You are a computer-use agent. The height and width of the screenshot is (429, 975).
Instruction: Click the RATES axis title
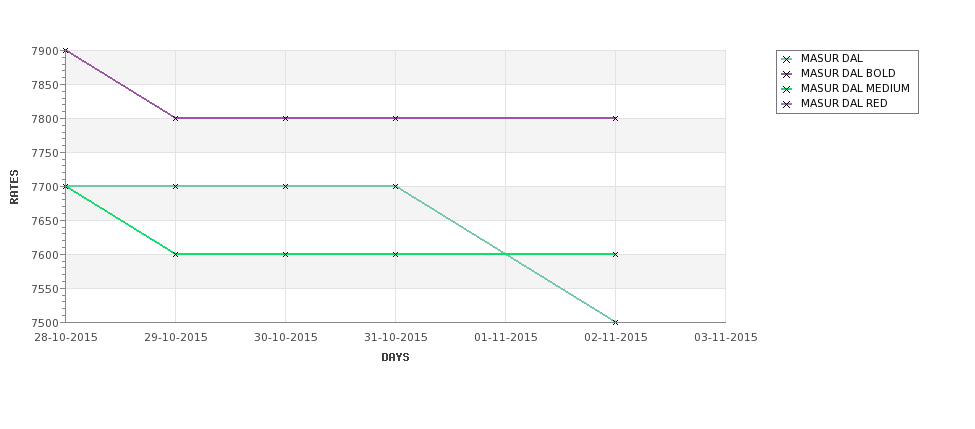click(x=14, y=187)
